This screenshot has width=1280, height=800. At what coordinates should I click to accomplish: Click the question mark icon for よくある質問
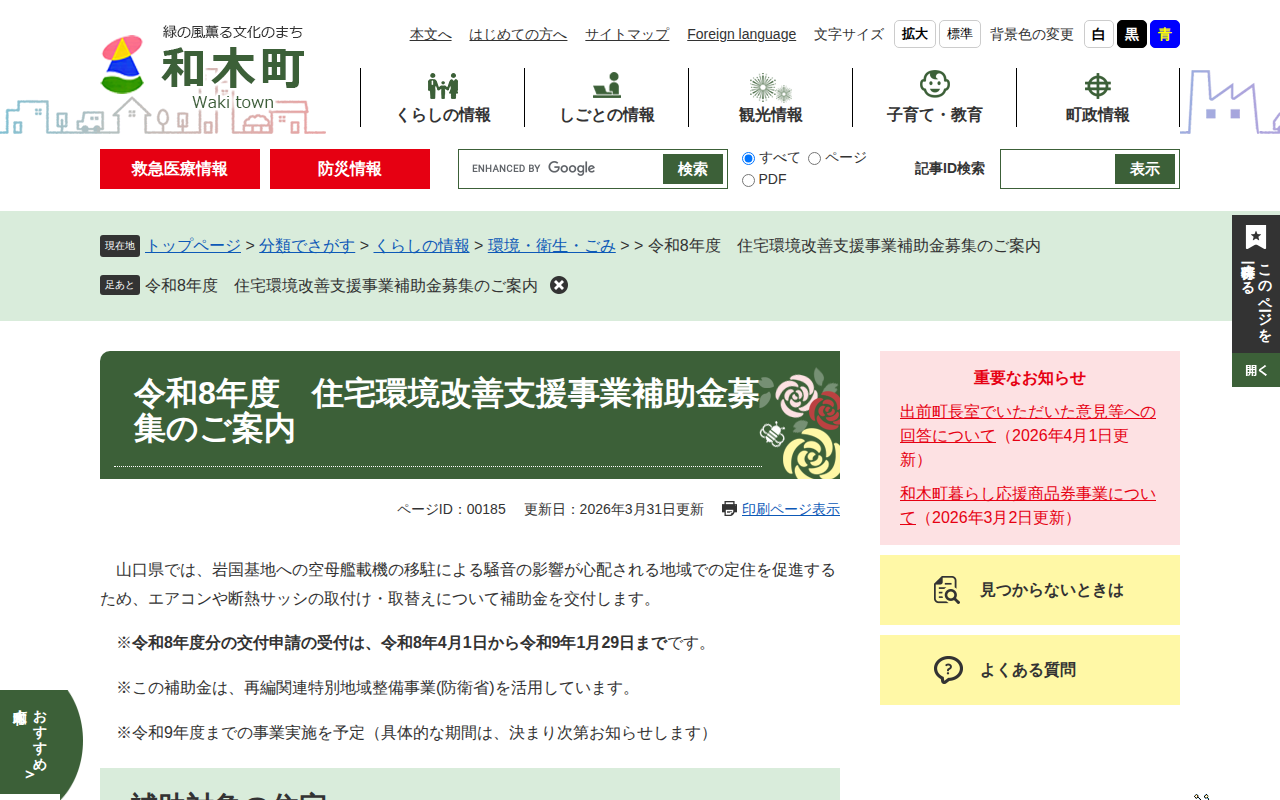click(x=948, y=670)
